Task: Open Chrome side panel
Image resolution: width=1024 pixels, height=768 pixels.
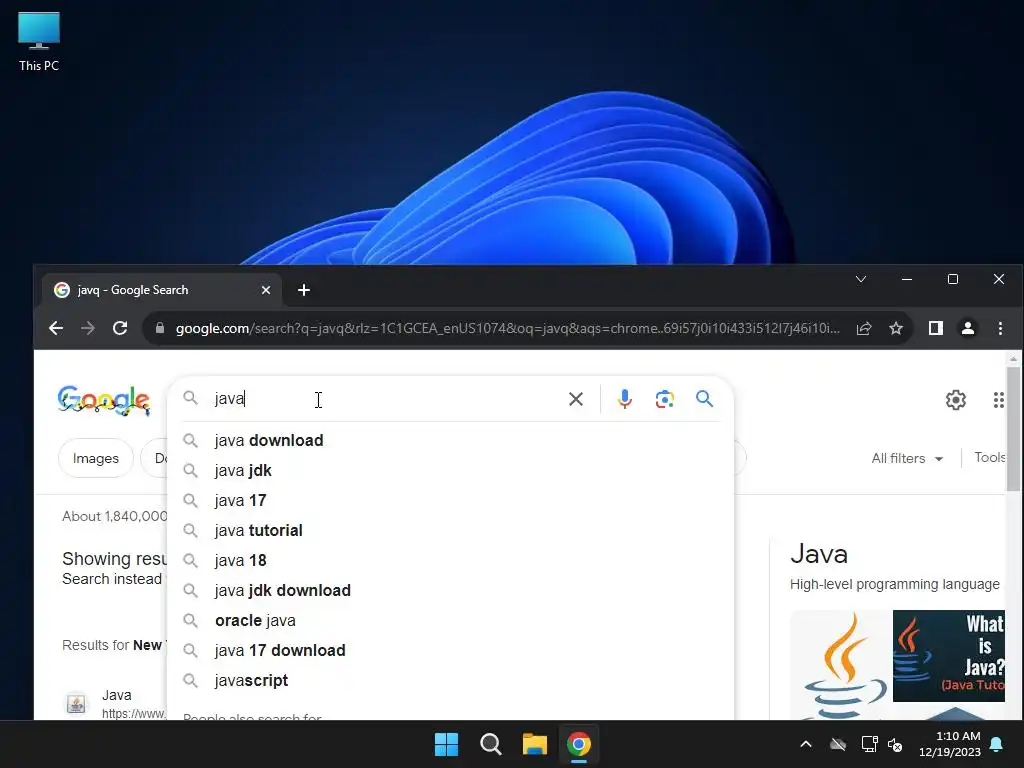Action: coord(936,328)
